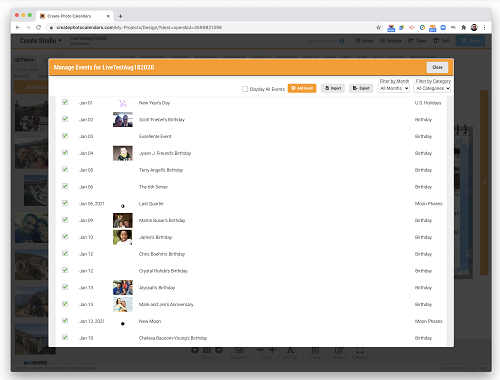500x380 pixels.
Task: Click the 'Jan 13, 2021' date cell
Action: point(92,321)
